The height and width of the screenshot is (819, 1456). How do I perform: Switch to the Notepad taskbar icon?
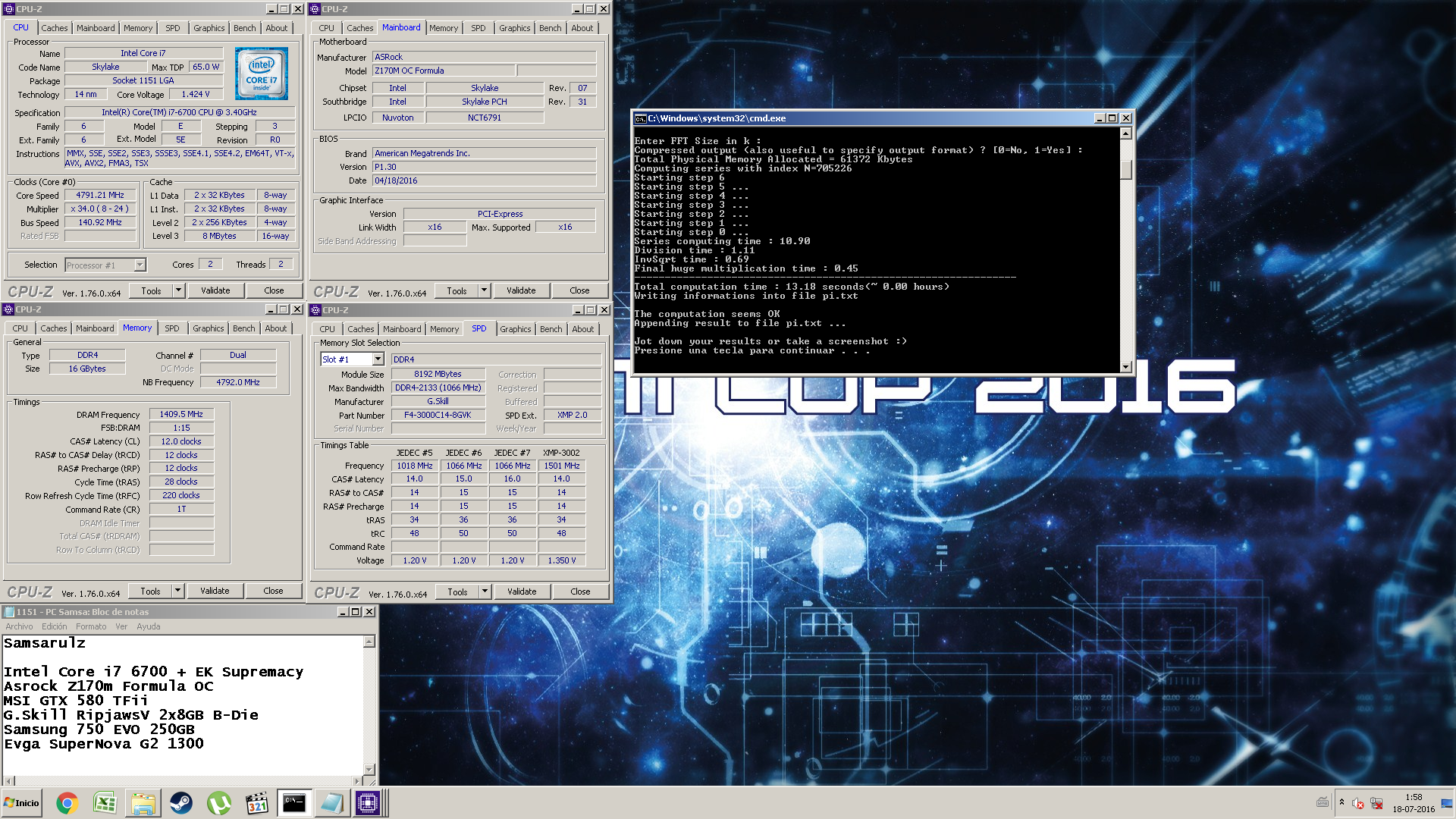[x=331, y=803]
